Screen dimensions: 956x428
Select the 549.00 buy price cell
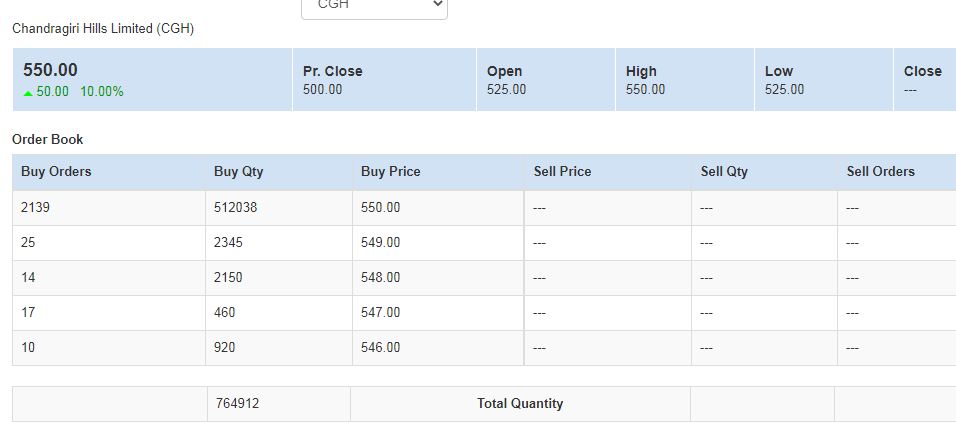[x=380, y=243]
